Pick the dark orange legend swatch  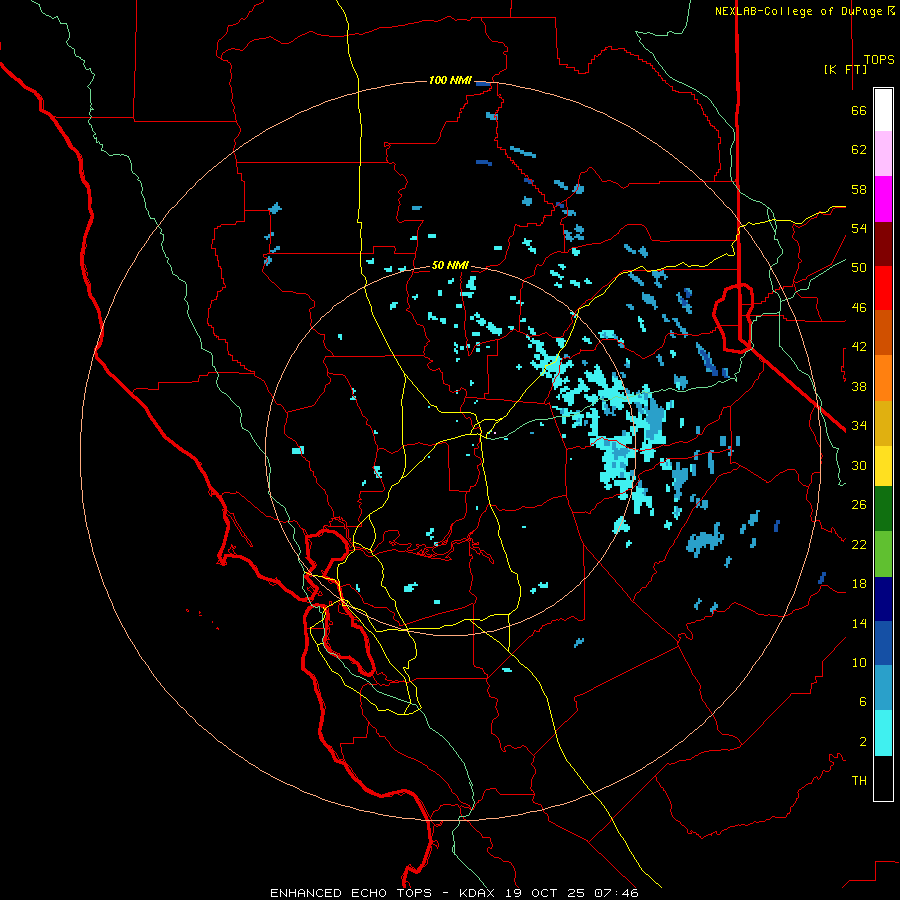point(883,332)
